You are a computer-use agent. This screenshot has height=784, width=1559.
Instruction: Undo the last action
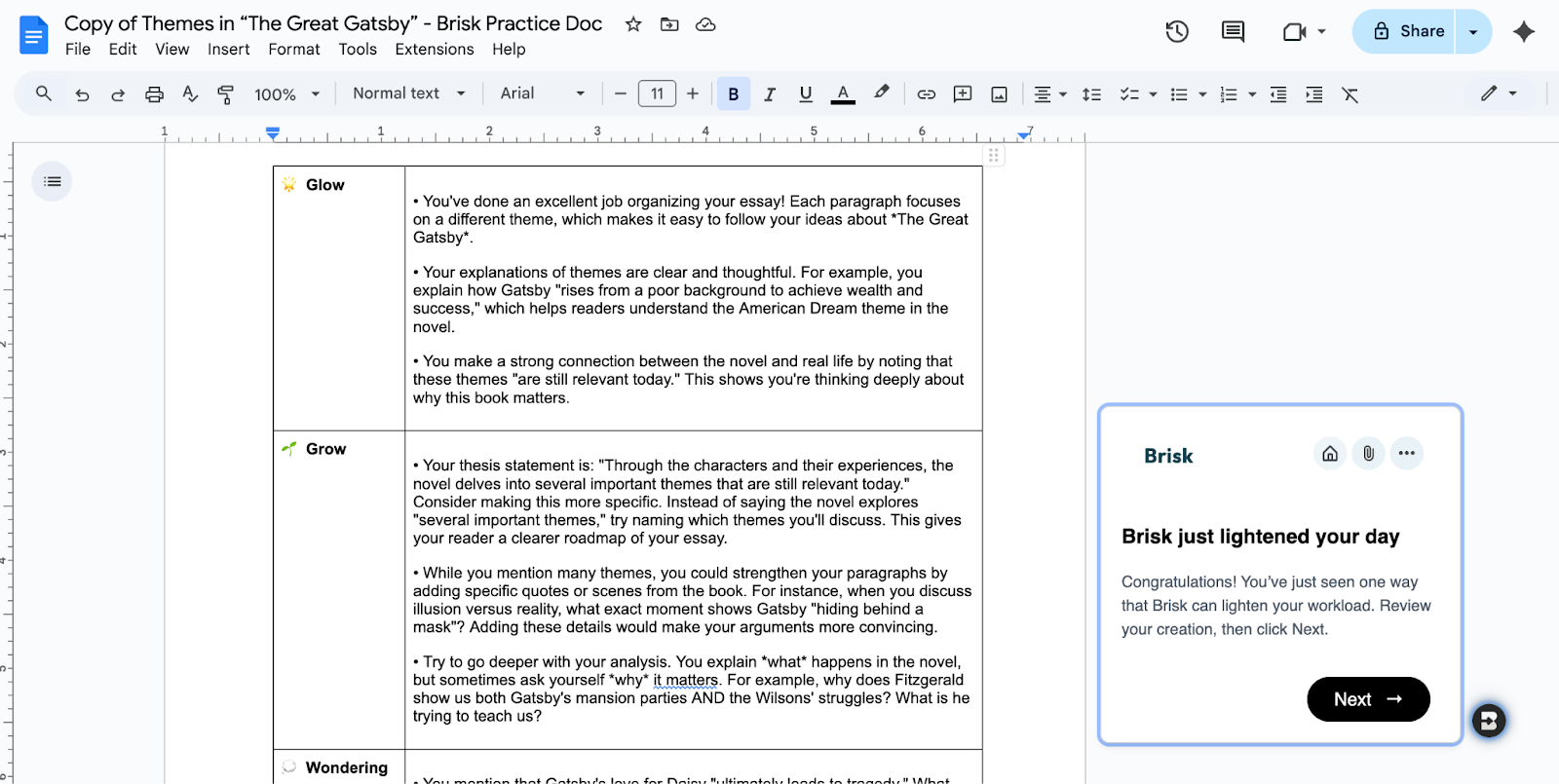[82, 94]
